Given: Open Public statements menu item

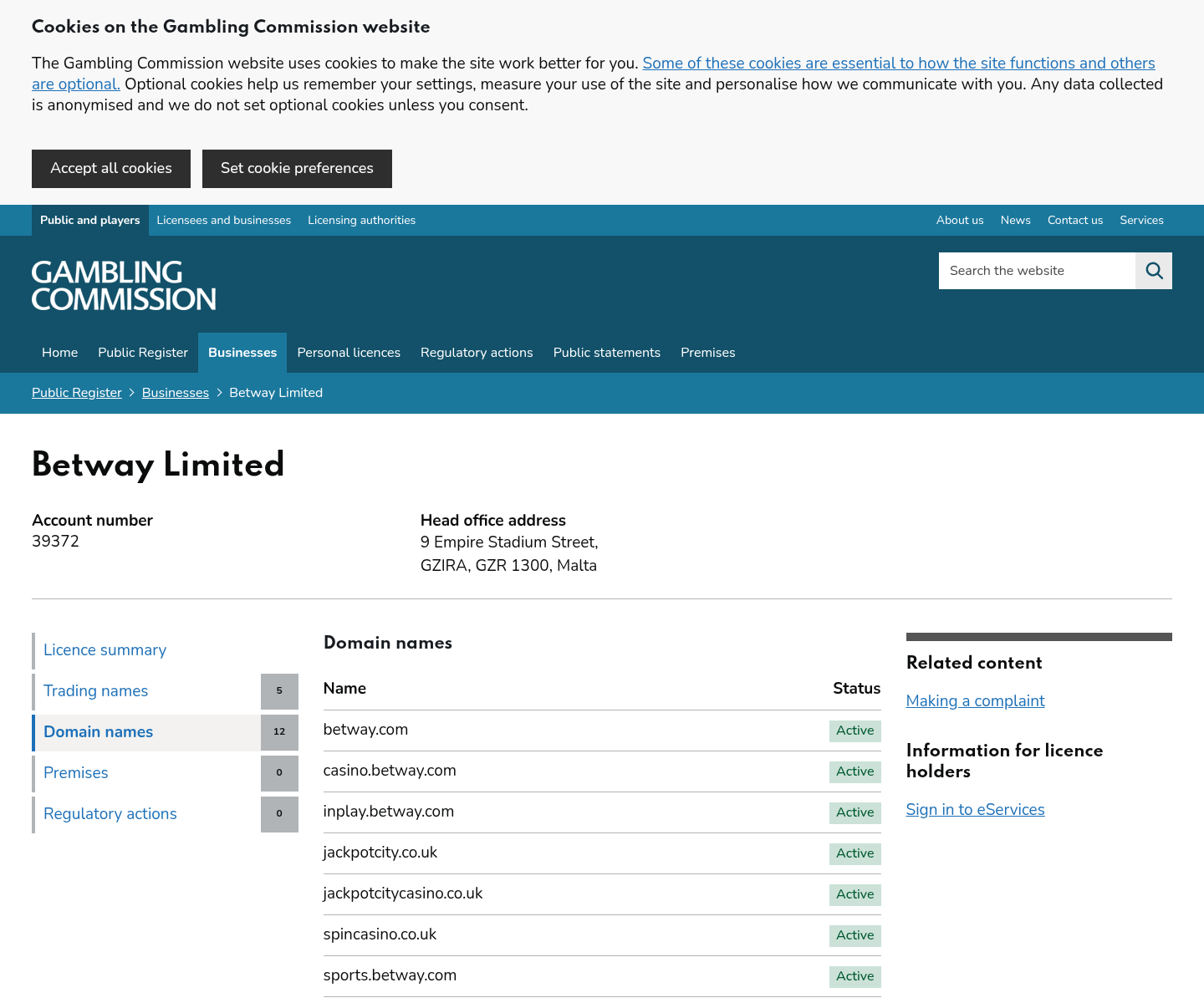Looking at the screenshot, I should coord(607,353).
